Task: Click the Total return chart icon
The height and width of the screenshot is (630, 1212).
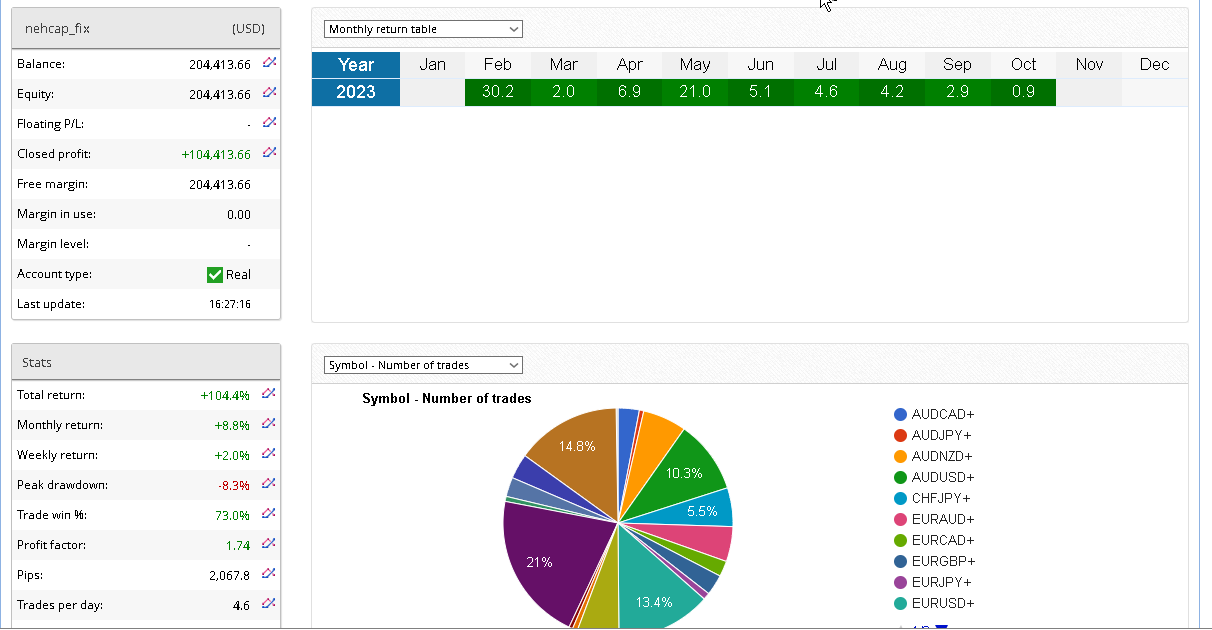Action: 268,394
